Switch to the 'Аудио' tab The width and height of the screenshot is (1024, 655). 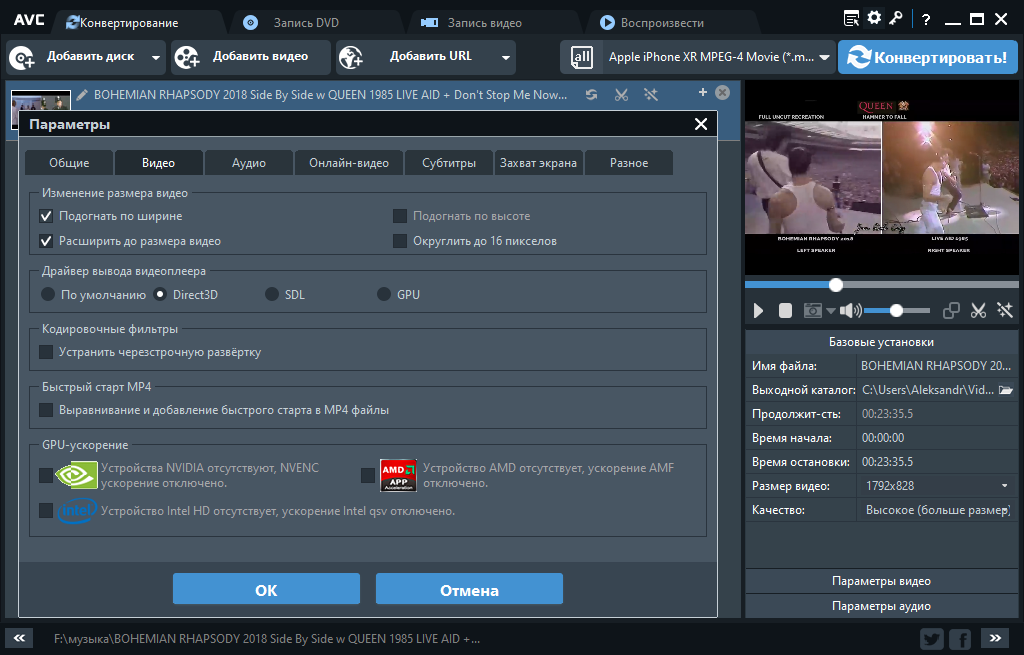click(249, 163)
